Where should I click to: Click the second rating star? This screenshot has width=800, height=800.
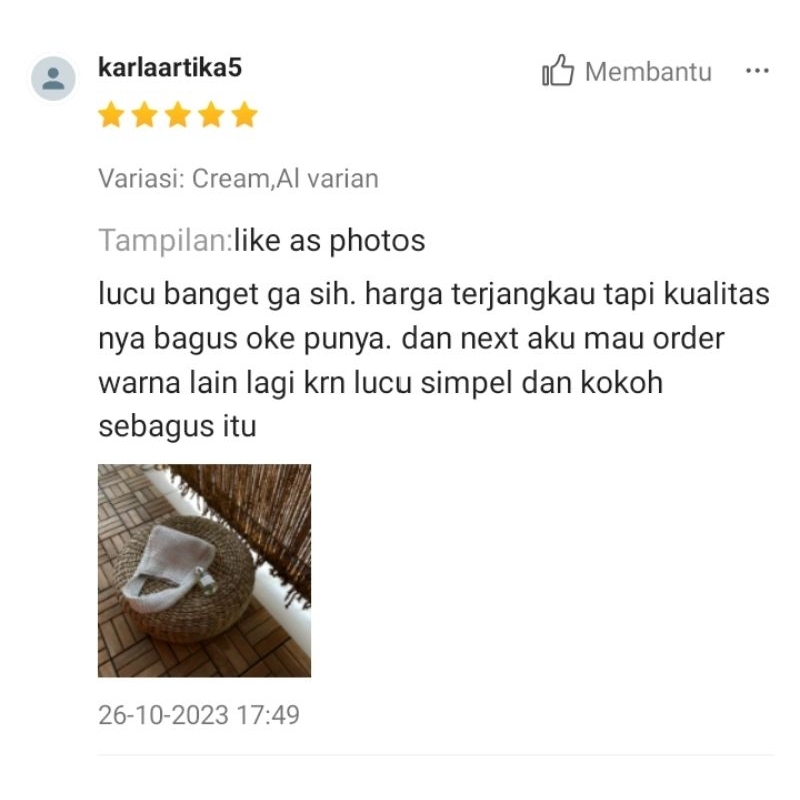point(144,114)
